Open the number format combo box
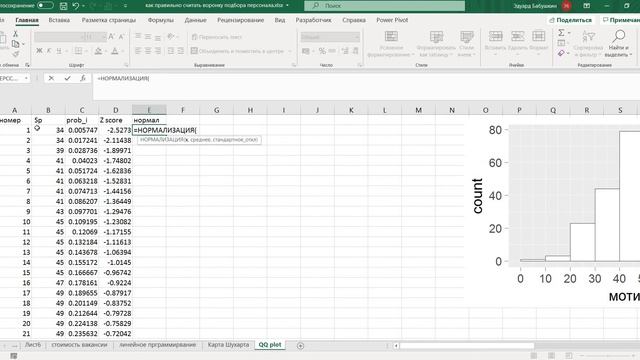Viewport: 640px width, 360px height. [x=330, y=37]
